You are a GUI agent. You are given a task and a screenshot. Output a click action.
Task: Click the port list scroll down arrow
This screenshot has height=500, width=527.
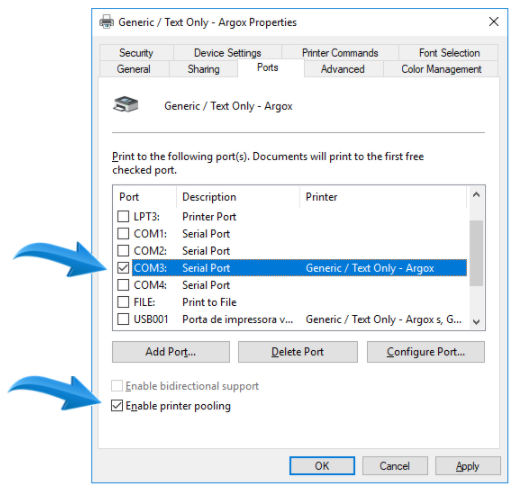pos(476,322)
